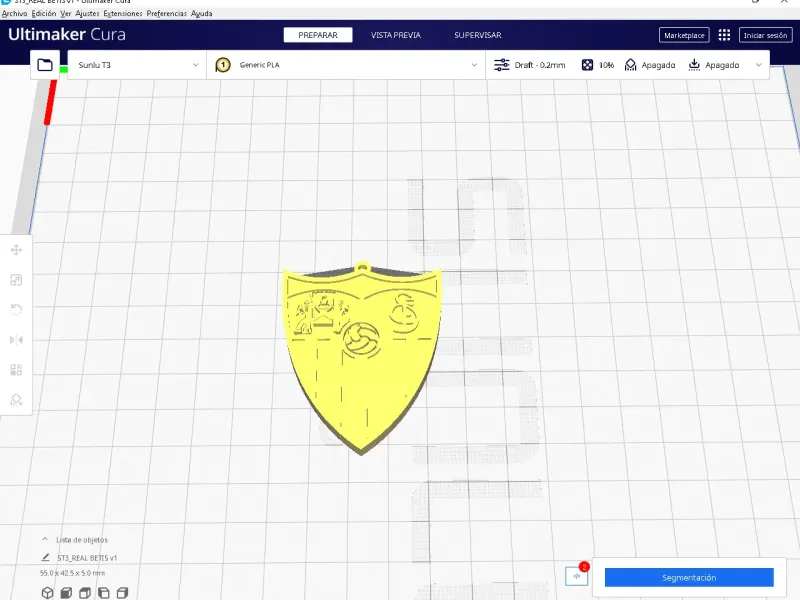Click the print settings sliders icon
800x600 pixels.
point(502,65)
